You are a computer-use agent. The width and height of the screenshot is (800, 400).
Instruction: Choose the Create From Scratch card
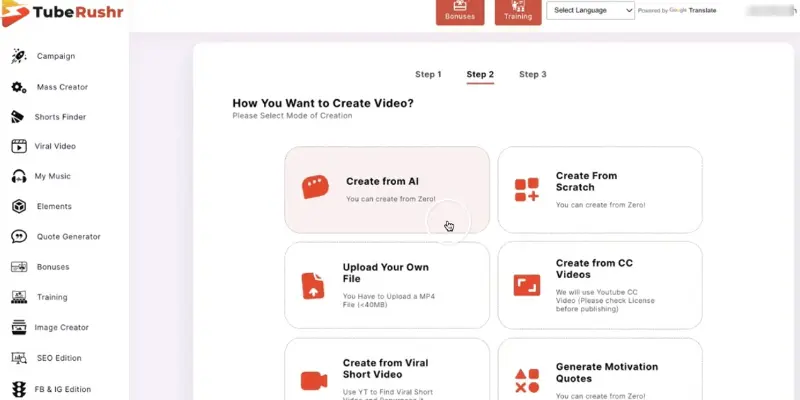tap(600, 190)
